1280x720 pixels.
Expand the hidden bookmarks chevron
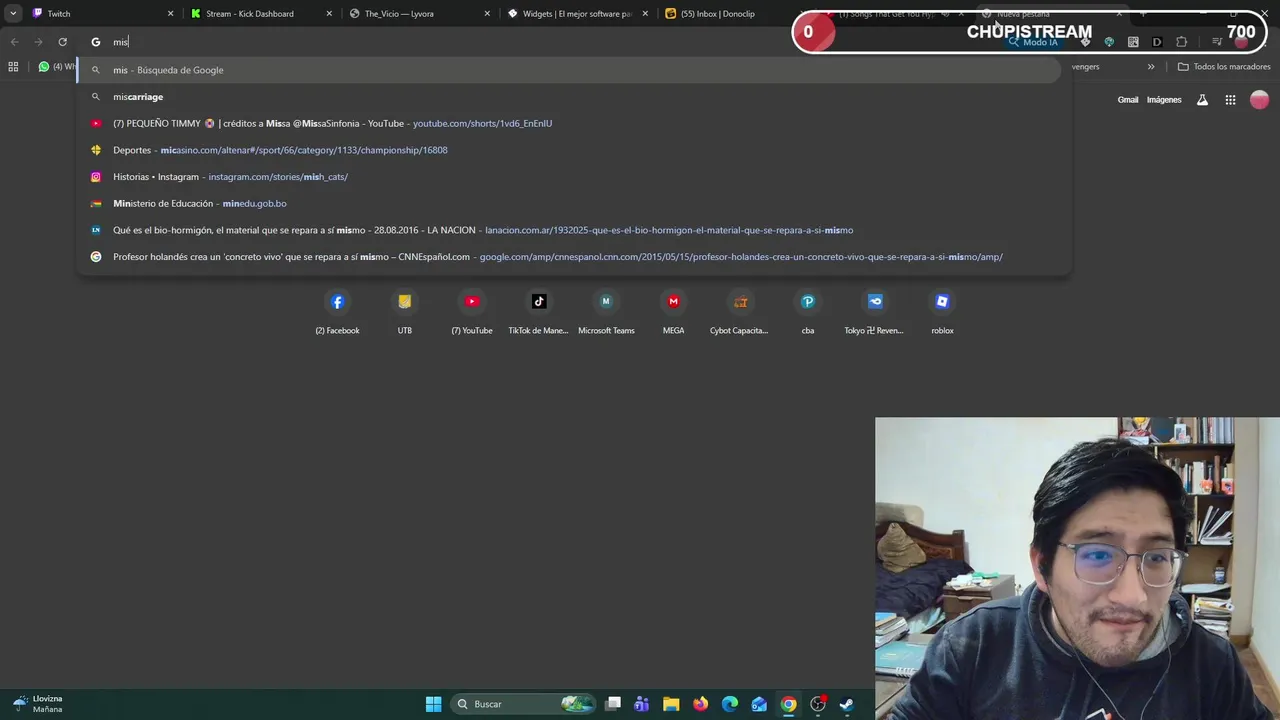[x=1151, y=67]
